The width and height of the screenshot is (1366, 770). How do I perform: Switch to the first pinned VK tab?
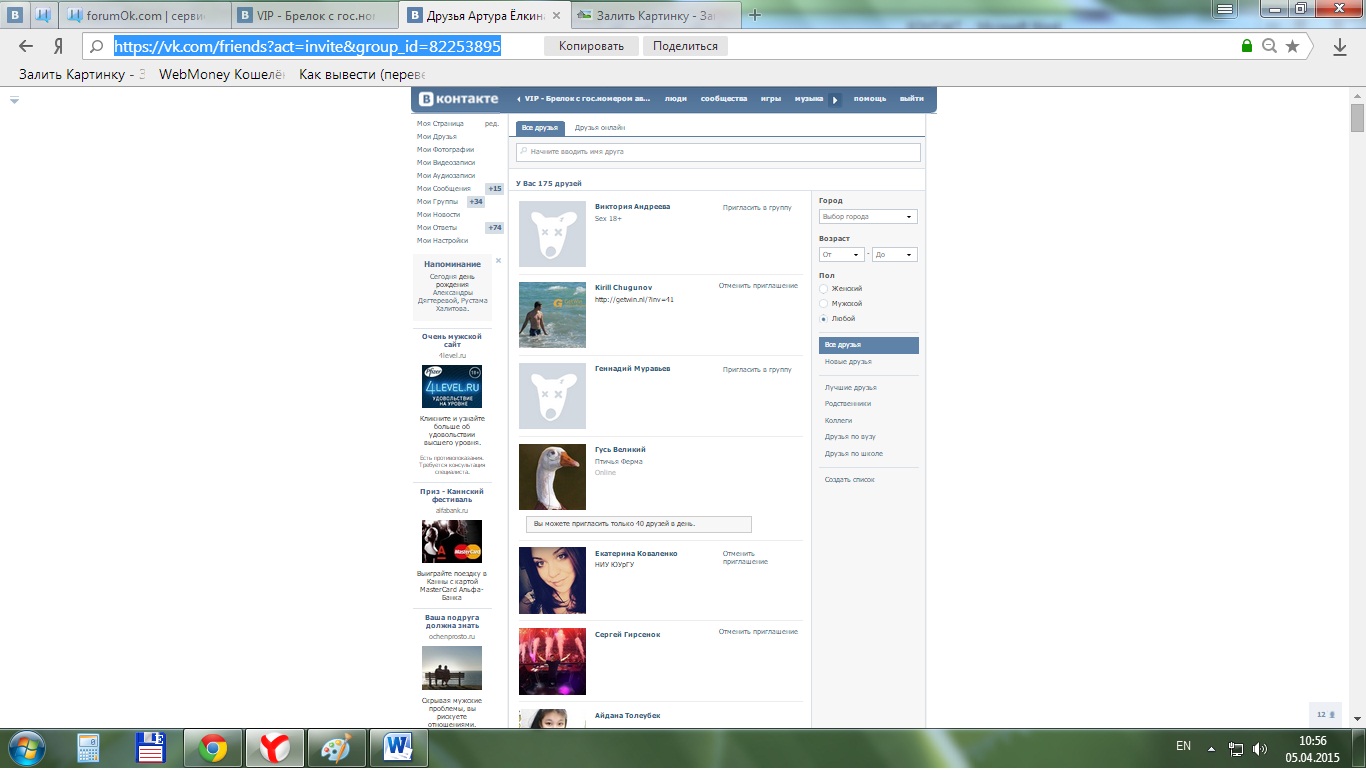pos(16,15)
